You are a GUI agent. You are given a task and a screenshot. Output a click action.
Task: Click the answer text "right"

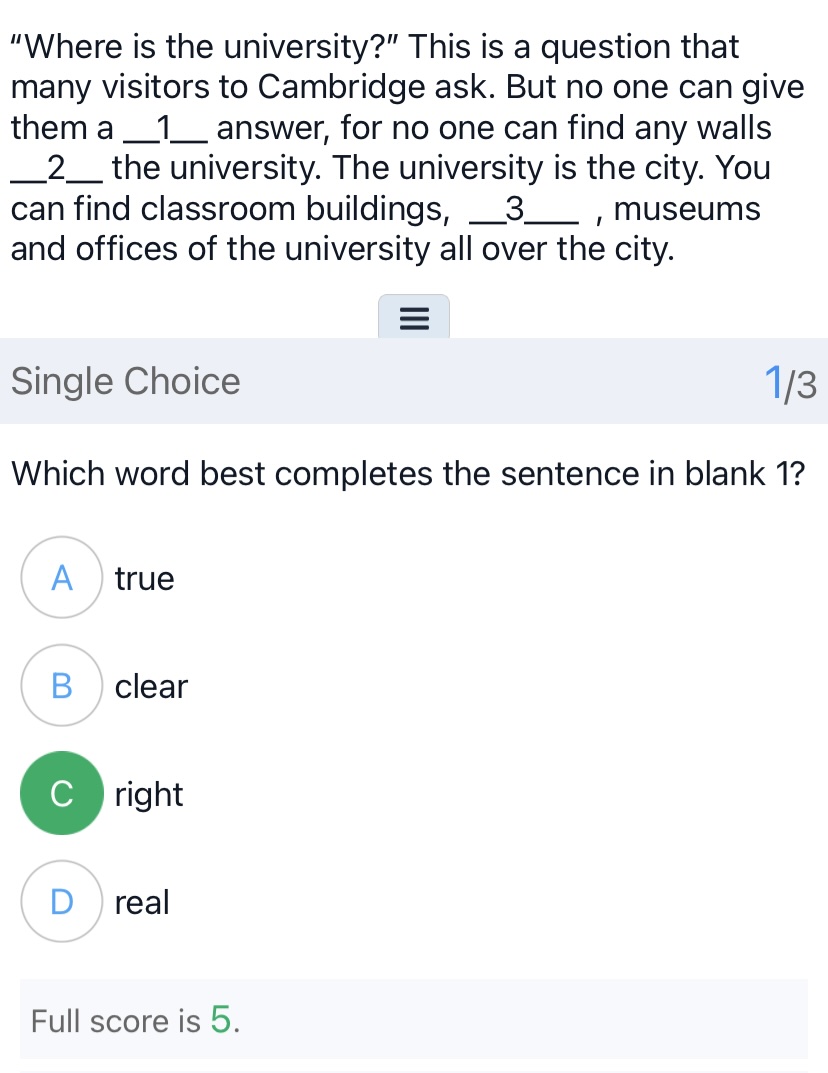click(149, 795)
